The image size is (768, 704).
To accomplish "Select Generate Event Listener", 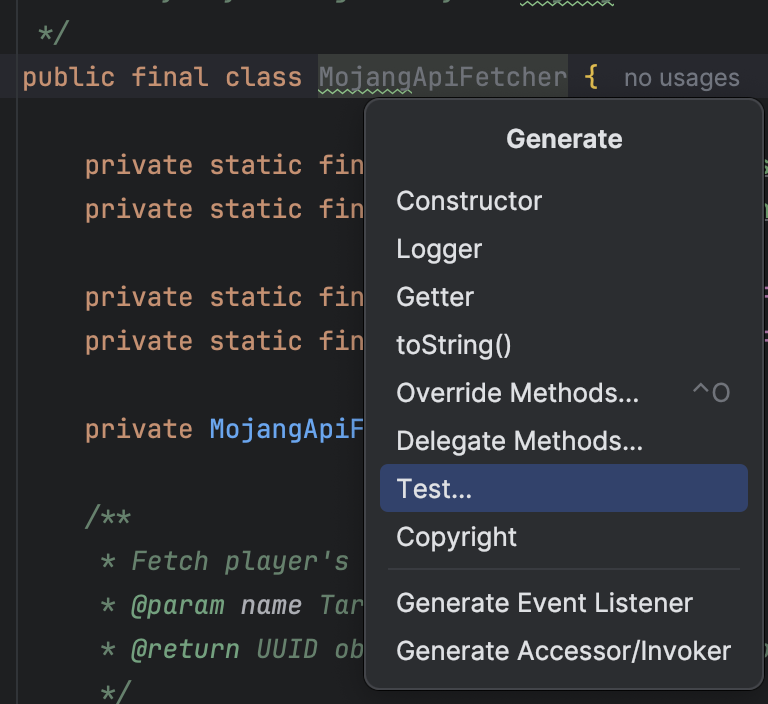I will point(544,603).
